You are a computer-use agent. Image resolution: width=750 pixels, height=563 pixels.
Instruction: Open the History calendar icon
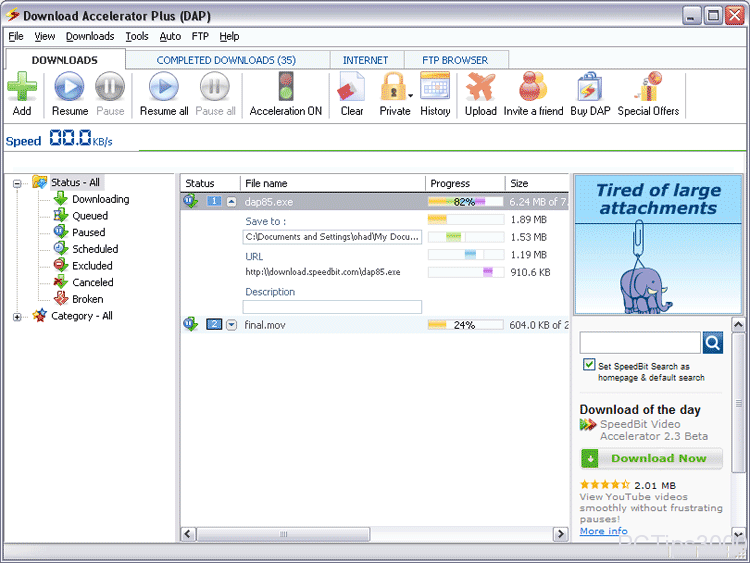435,87
